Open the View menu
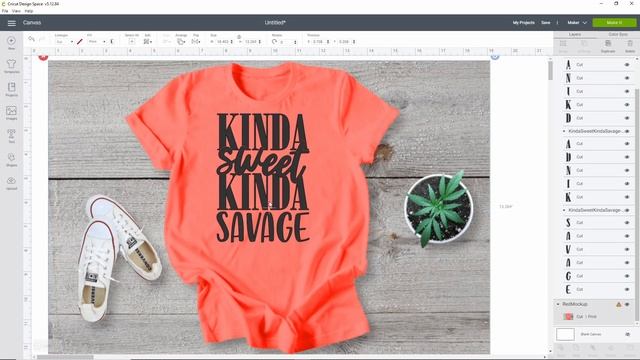Screen dimensions: 640x360 (16, 11)
